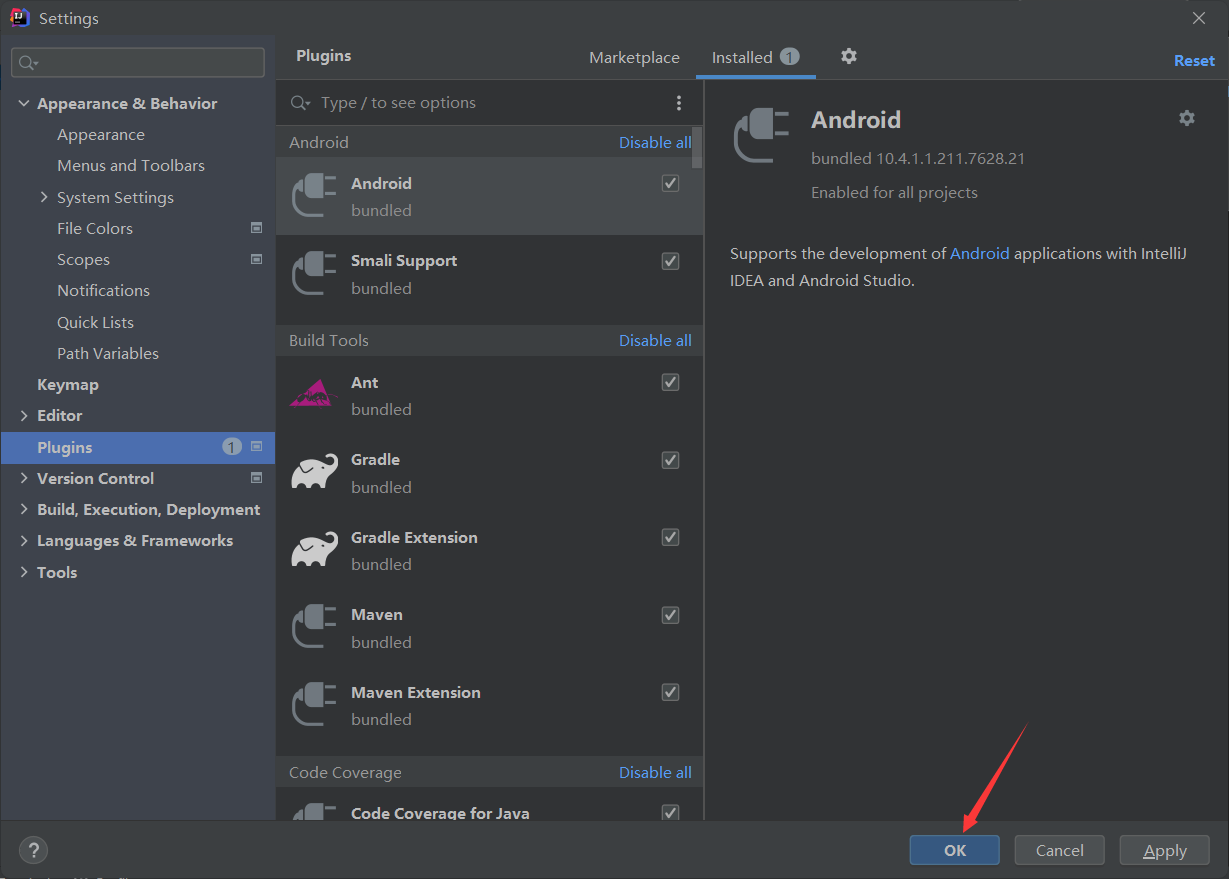Close the Settings dialog window
This screenshot has width=1229, height=879.
tap(1199, 17)
